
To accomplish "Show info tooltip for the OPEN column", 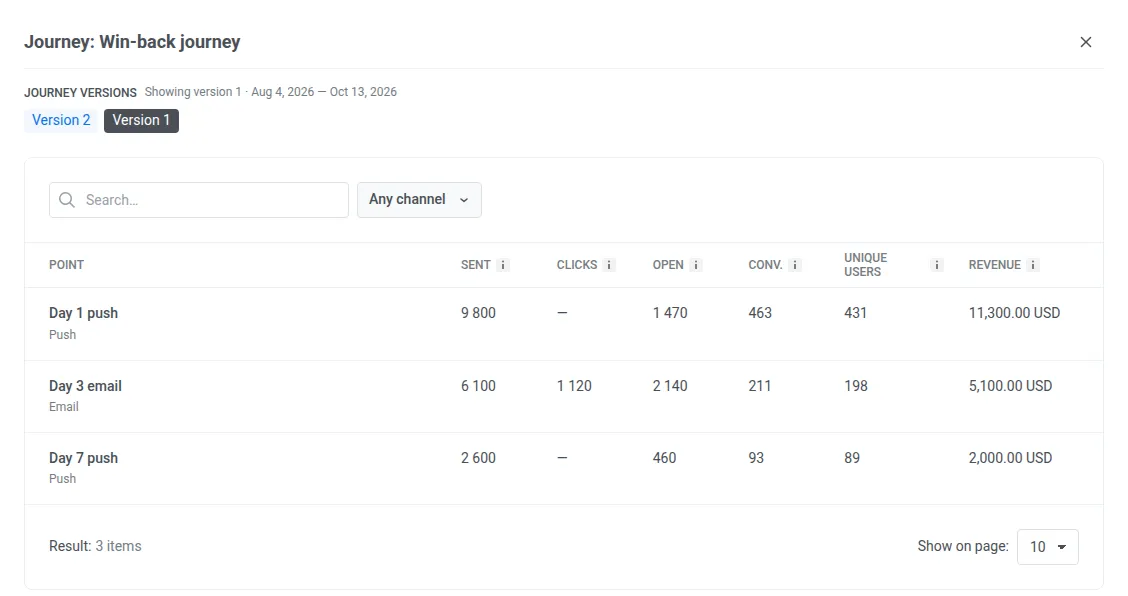I will click(x=696, y=265).
